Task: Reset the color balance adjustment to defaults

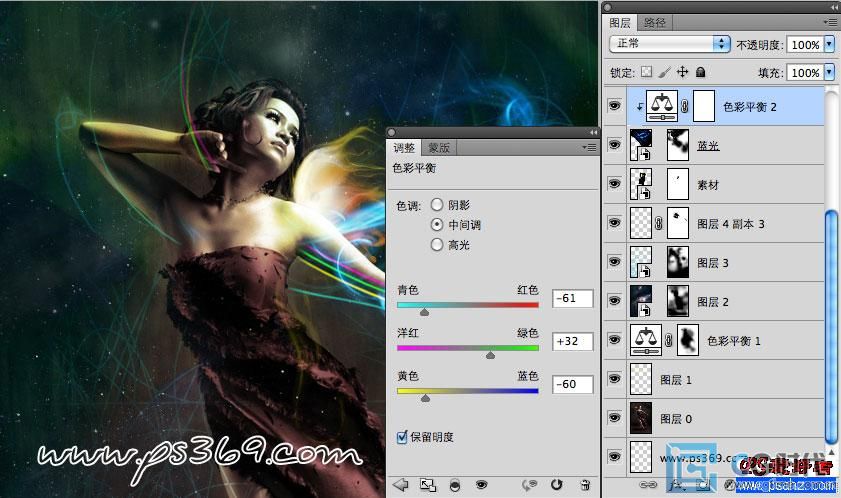Action: 557,485
